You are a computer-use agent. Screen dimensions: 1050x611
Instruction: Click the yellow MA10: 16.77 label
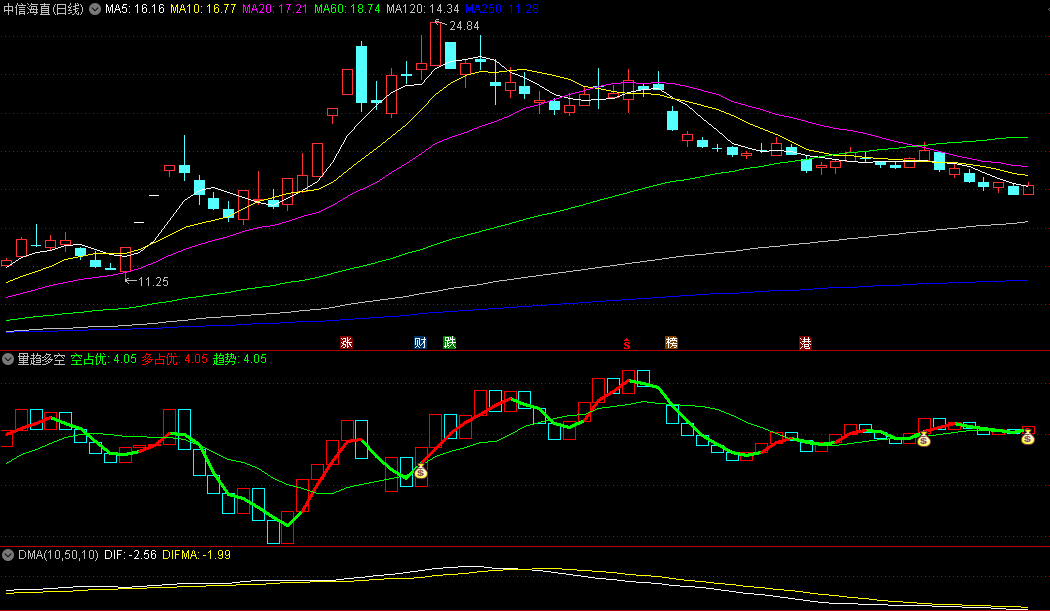pos(203,9)
